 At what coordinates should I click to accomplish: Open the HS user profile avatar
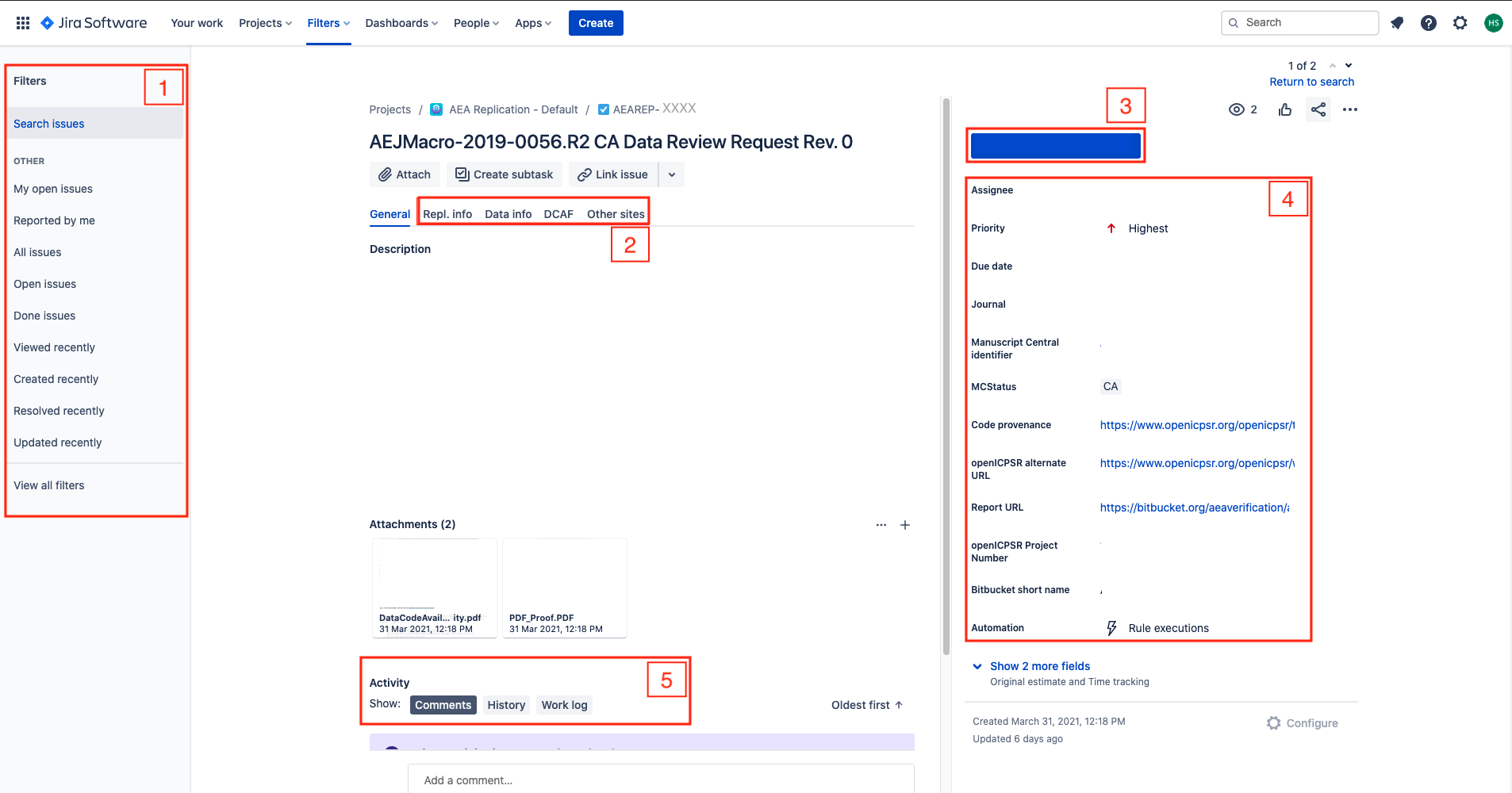click(1494, 23)
